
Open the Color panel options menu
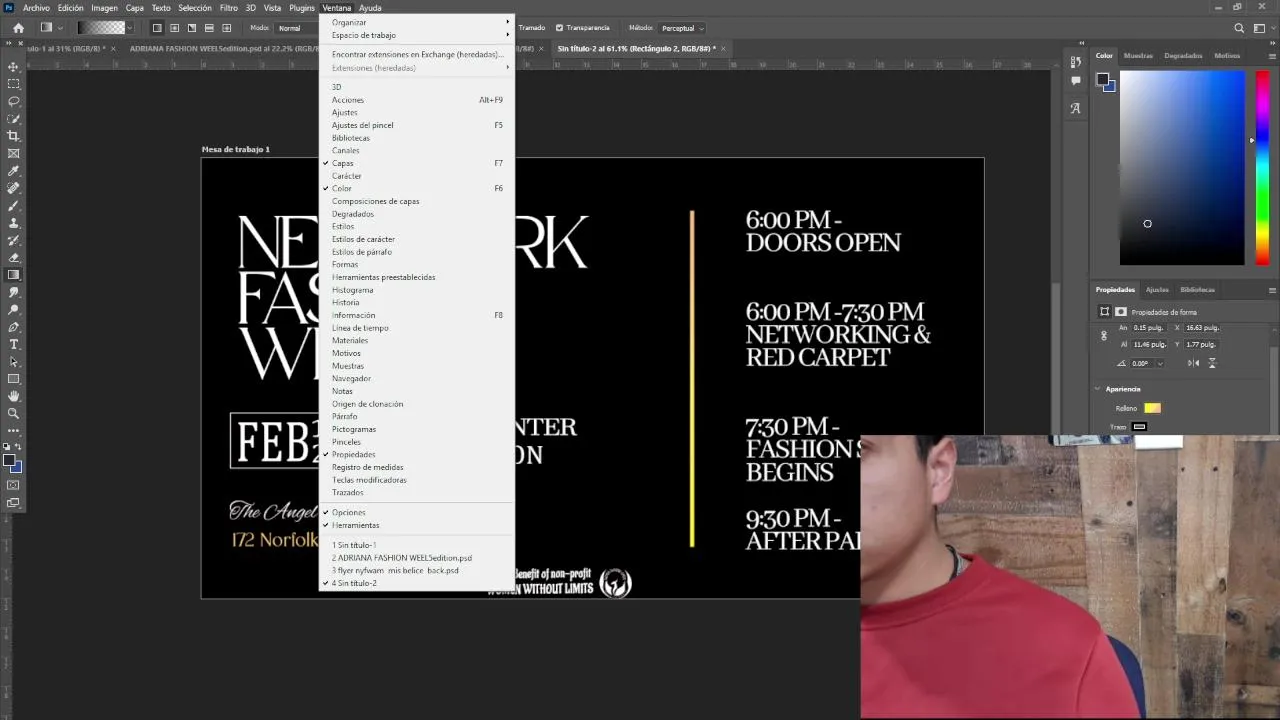tap(1272, 56)
